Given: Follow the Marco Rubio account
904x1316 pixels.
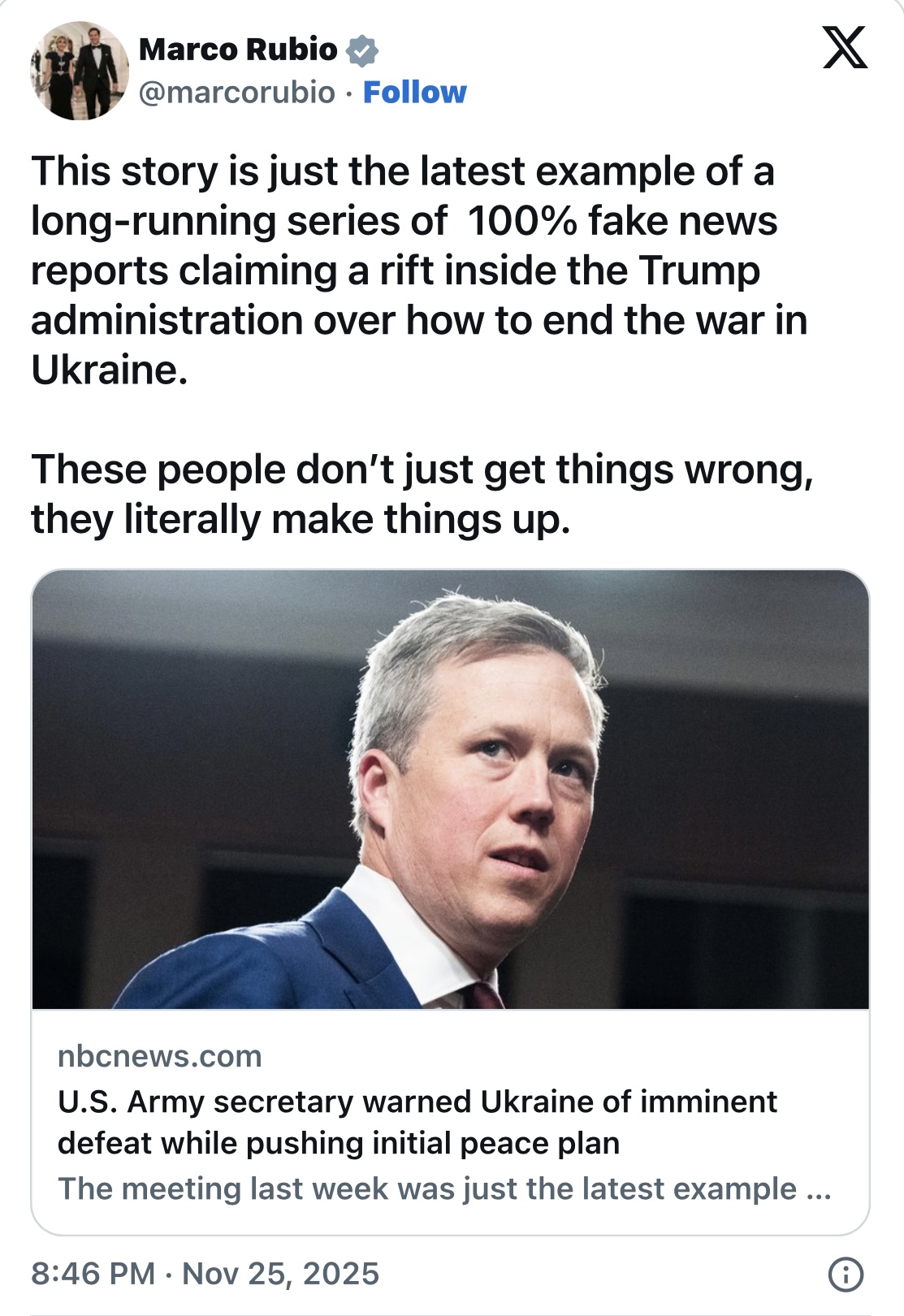Looking at the screenshot, I should [414, 93].
